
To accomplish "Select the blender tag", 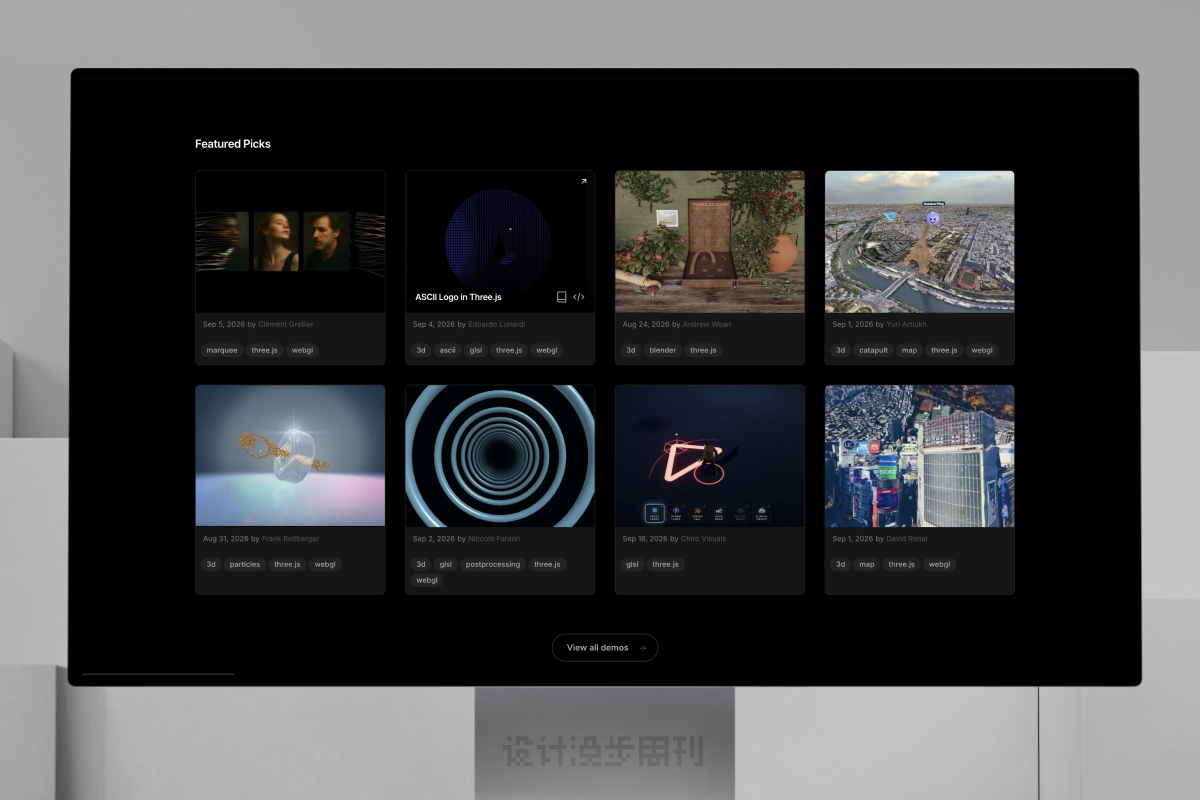I will 662,350.
